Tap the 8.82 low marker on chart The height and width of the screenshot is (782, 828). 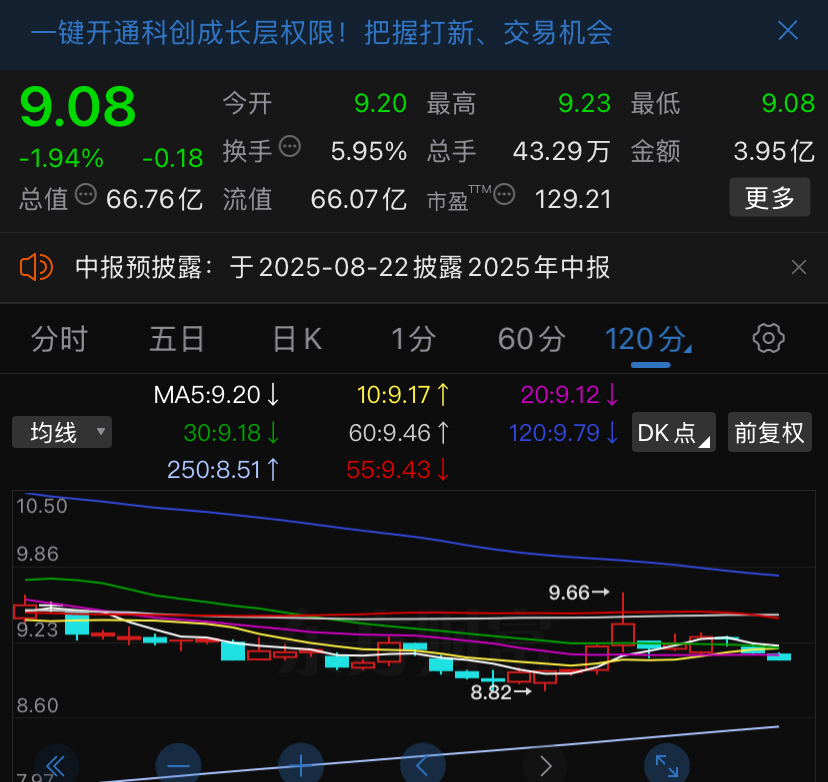coord(501,692)
